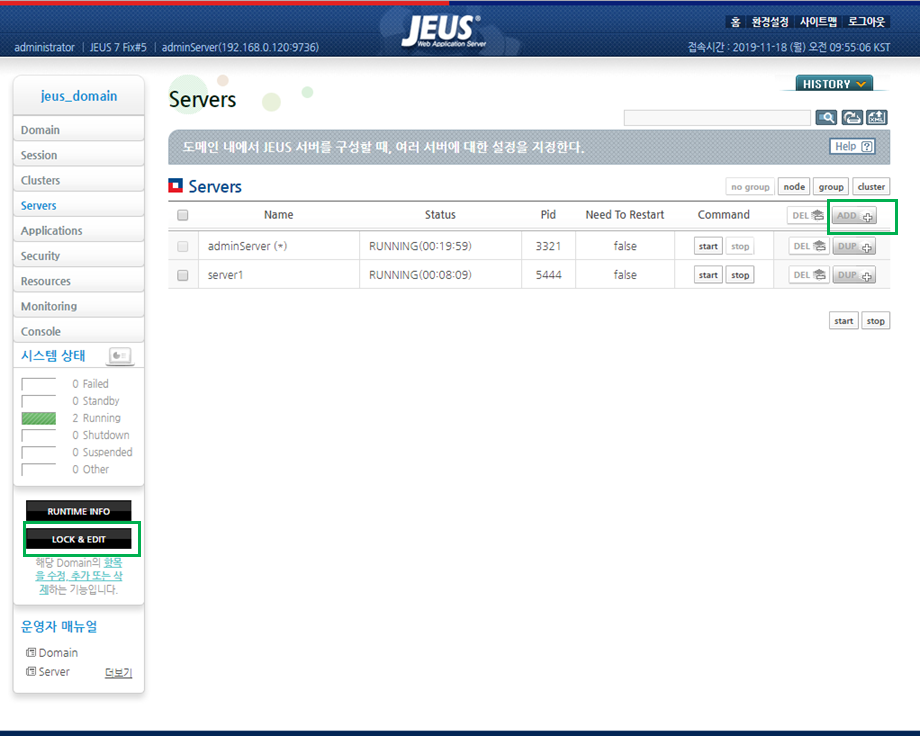The height and width of the screenshot is (736, 920).
Task: Click the 사이트맵 header link
Action: point(818,22)
